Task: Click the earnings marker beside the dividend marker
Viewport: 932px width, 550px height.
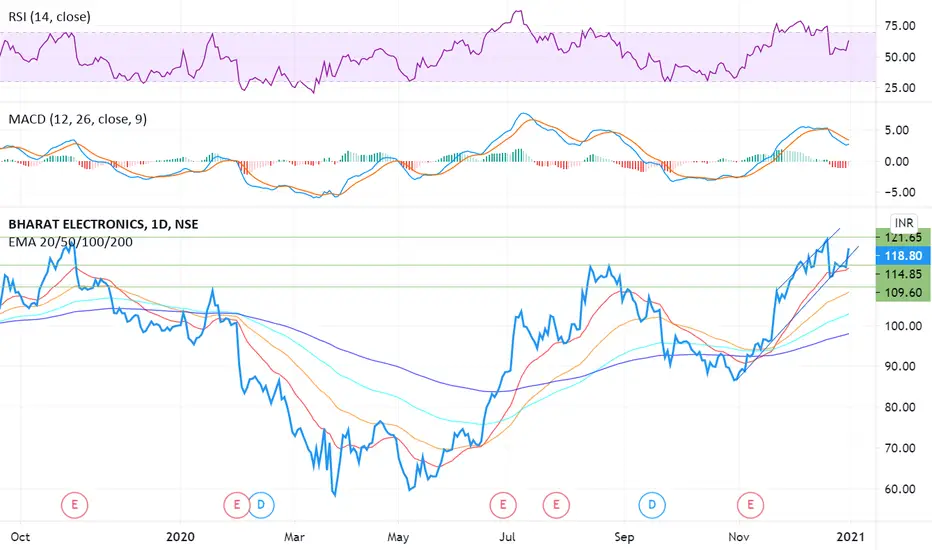Action: (x=237, y=505)
